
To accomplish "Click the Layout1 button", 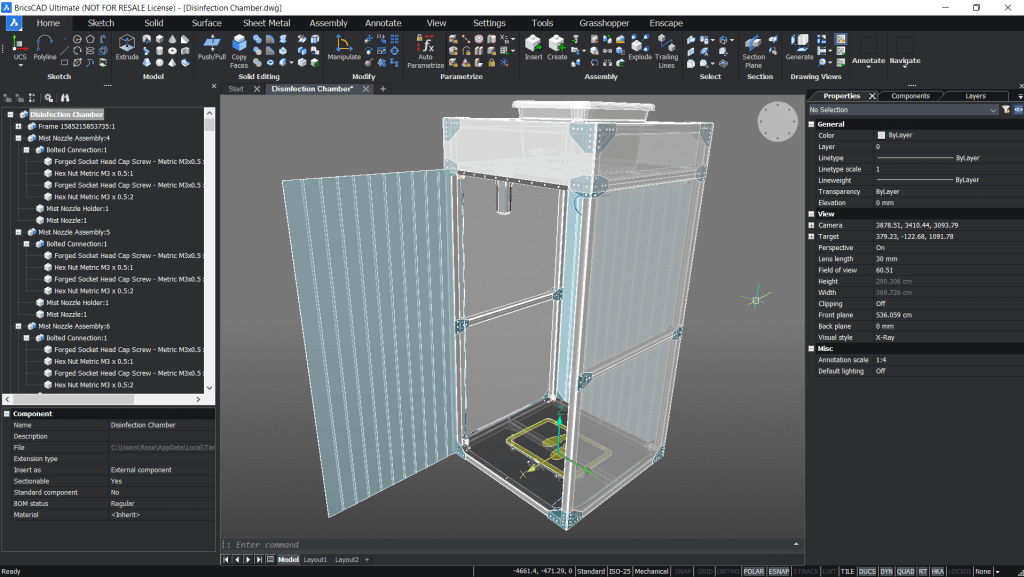I will click(x=315, y=559).
